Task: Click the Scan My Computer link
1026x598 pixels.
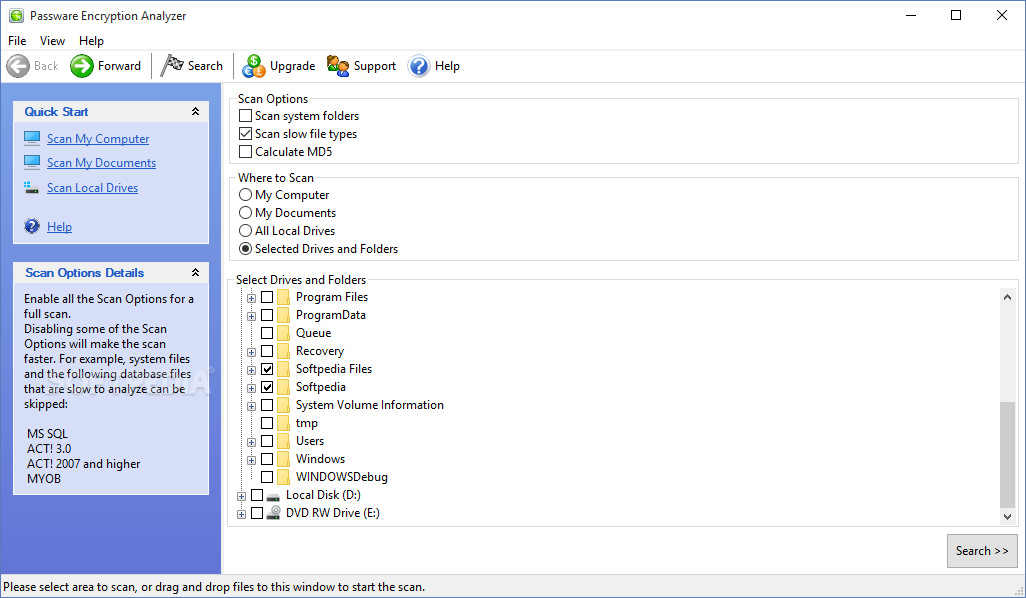Action: tap(98, 139)
